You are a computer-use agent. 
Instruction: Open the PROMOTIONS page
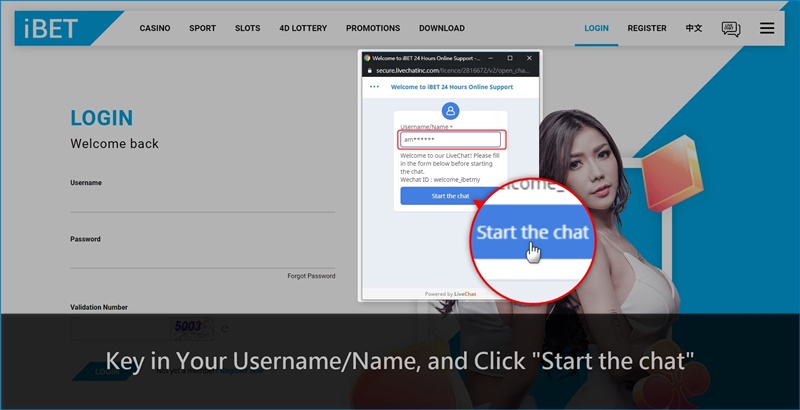tap(373, 29)
